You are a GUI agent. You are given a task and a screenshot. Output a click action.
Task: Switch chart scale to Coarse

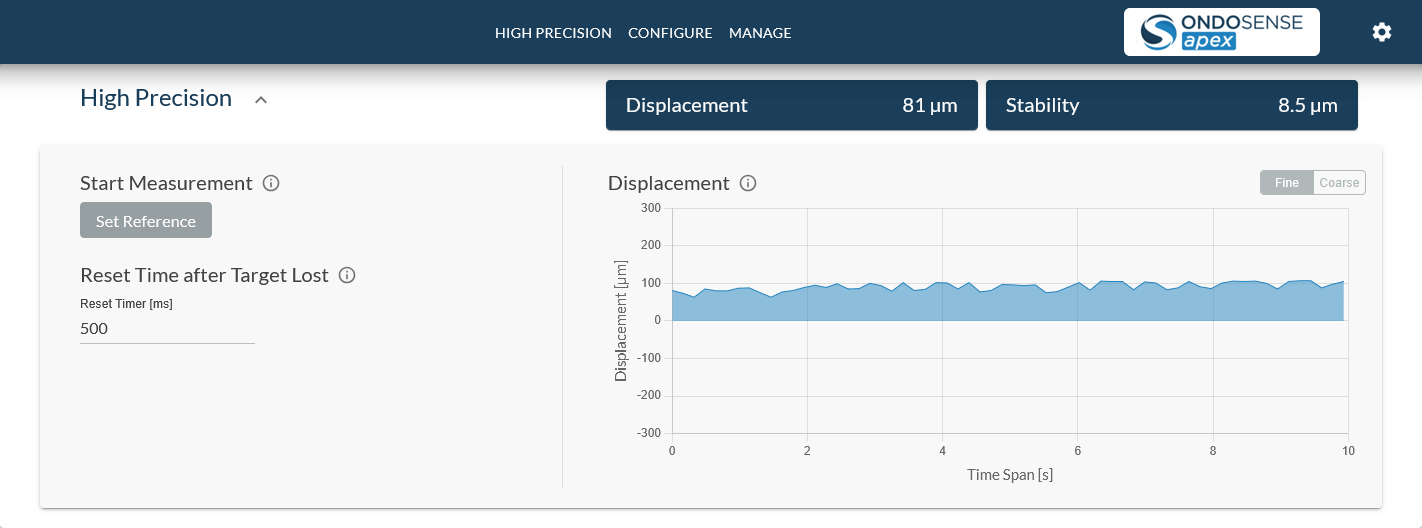[x=1339, y=182]
